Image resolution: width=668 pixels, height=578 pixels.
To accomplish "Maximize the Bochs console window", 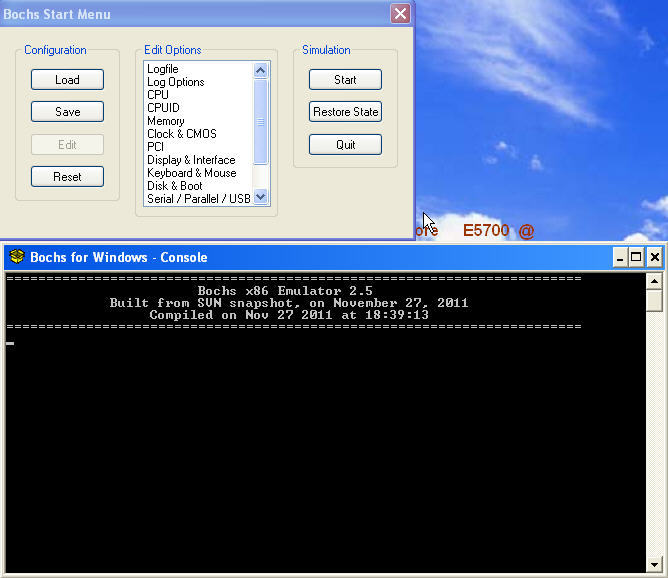I will [x=636, y=257].
